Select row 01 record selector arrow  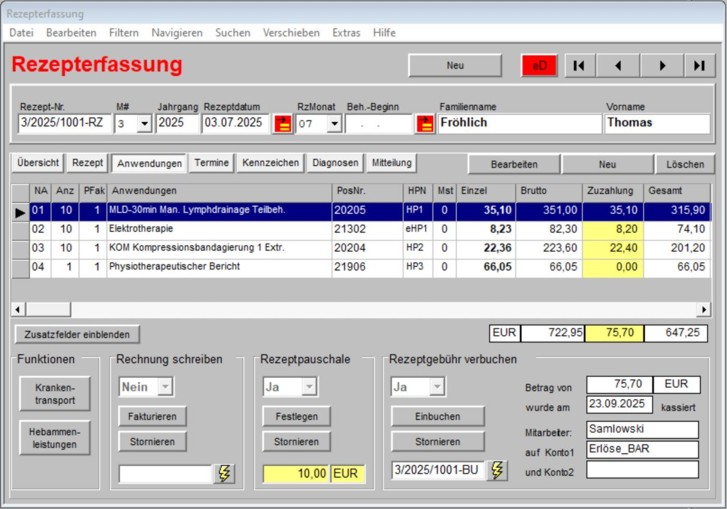(20, 212)
